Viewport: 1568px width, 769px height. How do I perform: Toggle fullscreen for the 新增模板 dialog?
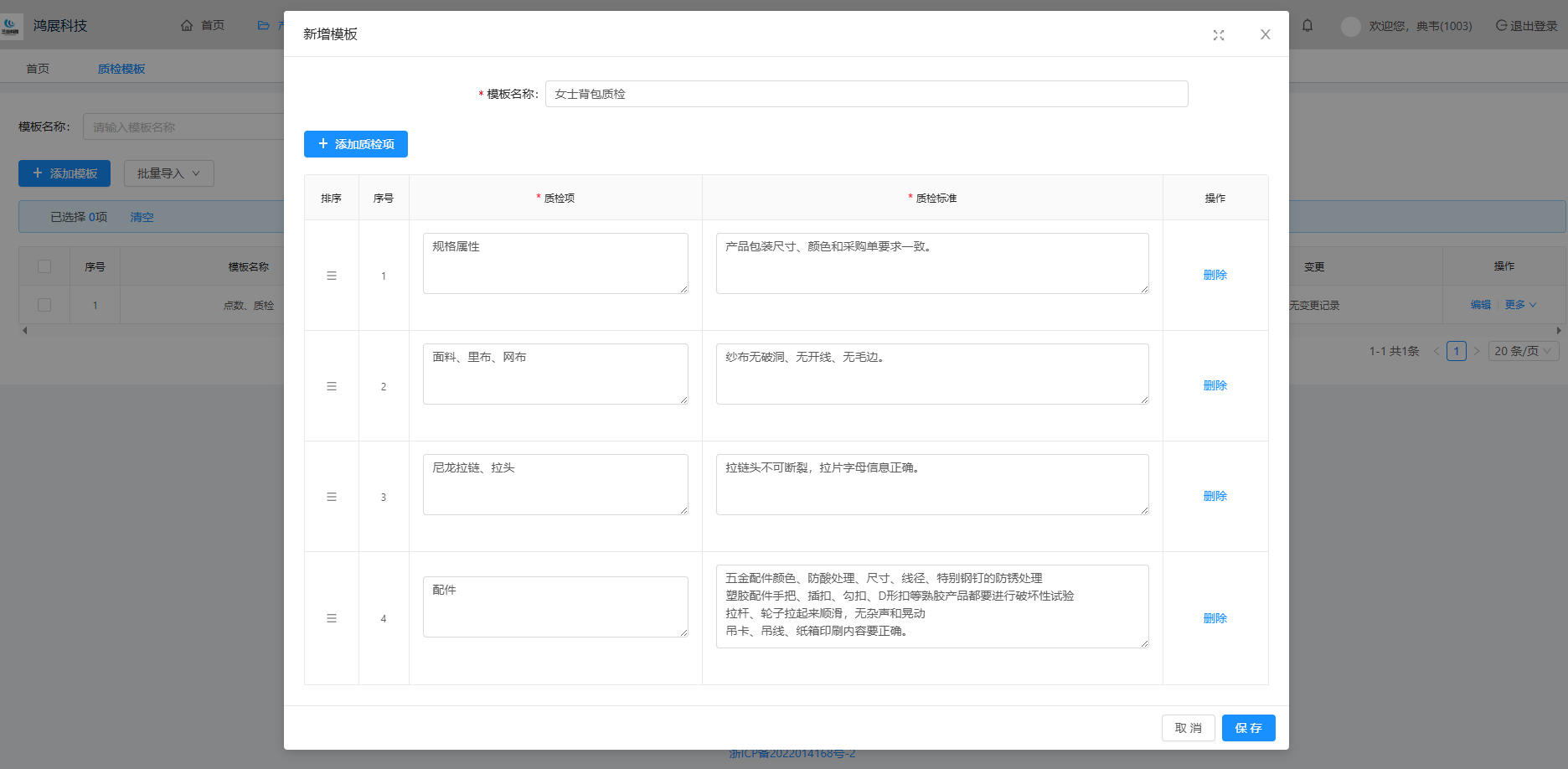coord(1219,35)
